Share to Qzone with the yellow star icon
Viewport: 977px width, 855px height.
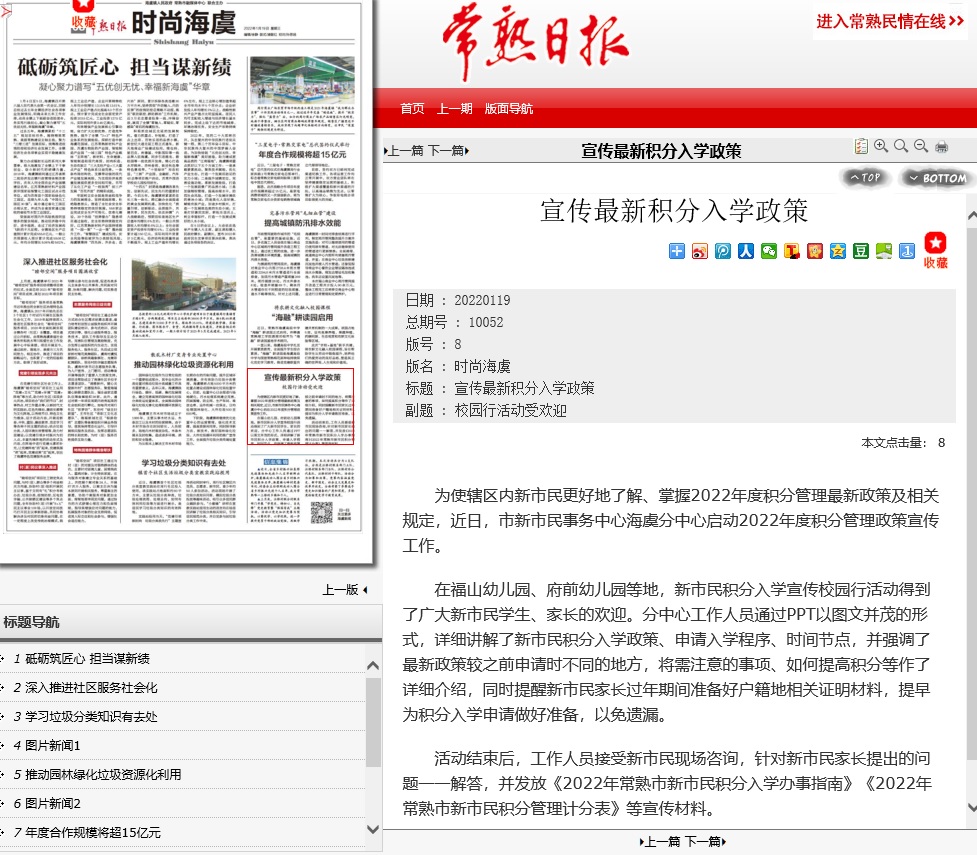click(x=838, y=251)
